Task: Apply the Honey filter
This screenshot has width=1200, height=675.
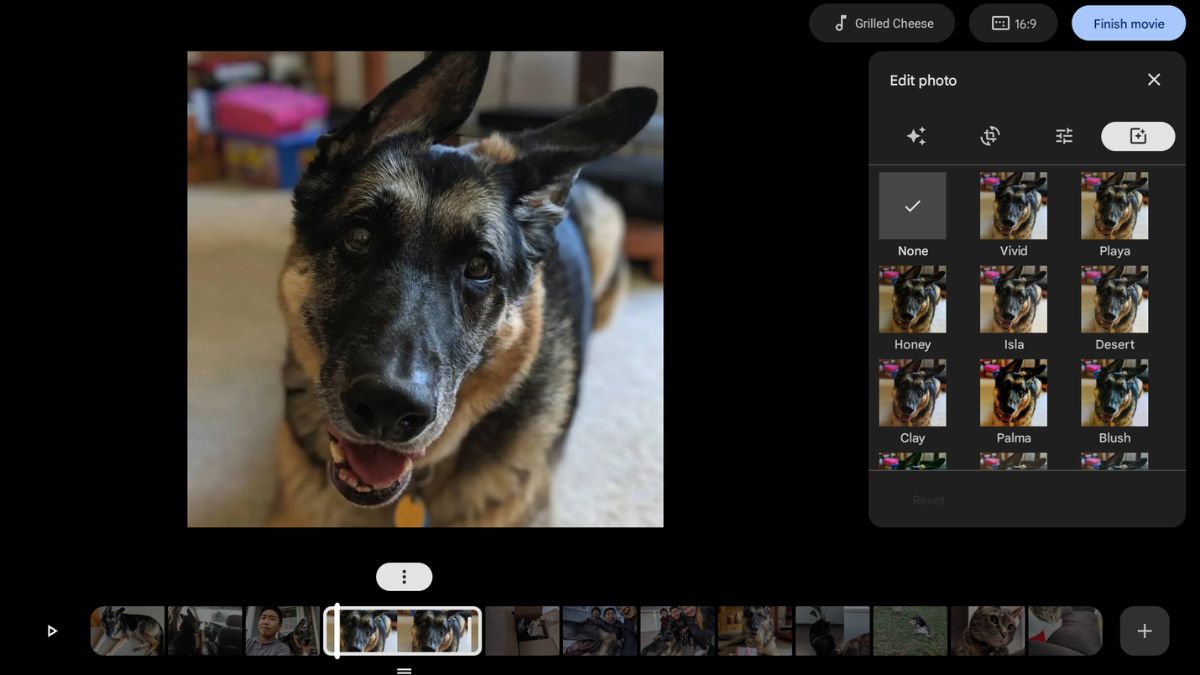Action: tap(911, 299)
